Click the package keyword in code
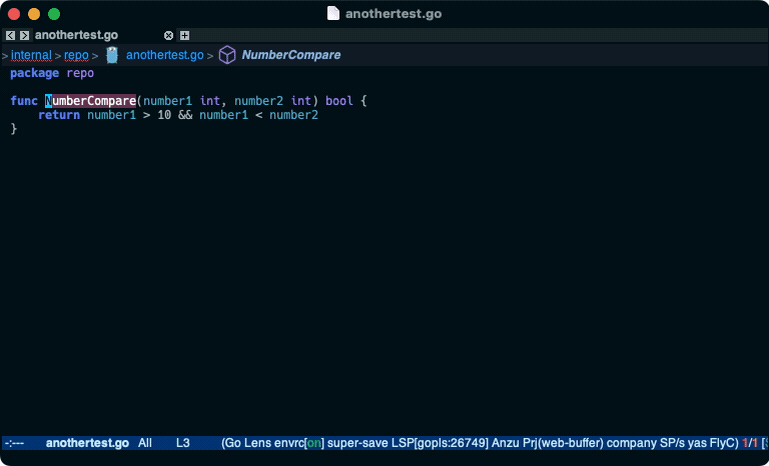Viewport: 769px width, 466px height. [34, 73]
